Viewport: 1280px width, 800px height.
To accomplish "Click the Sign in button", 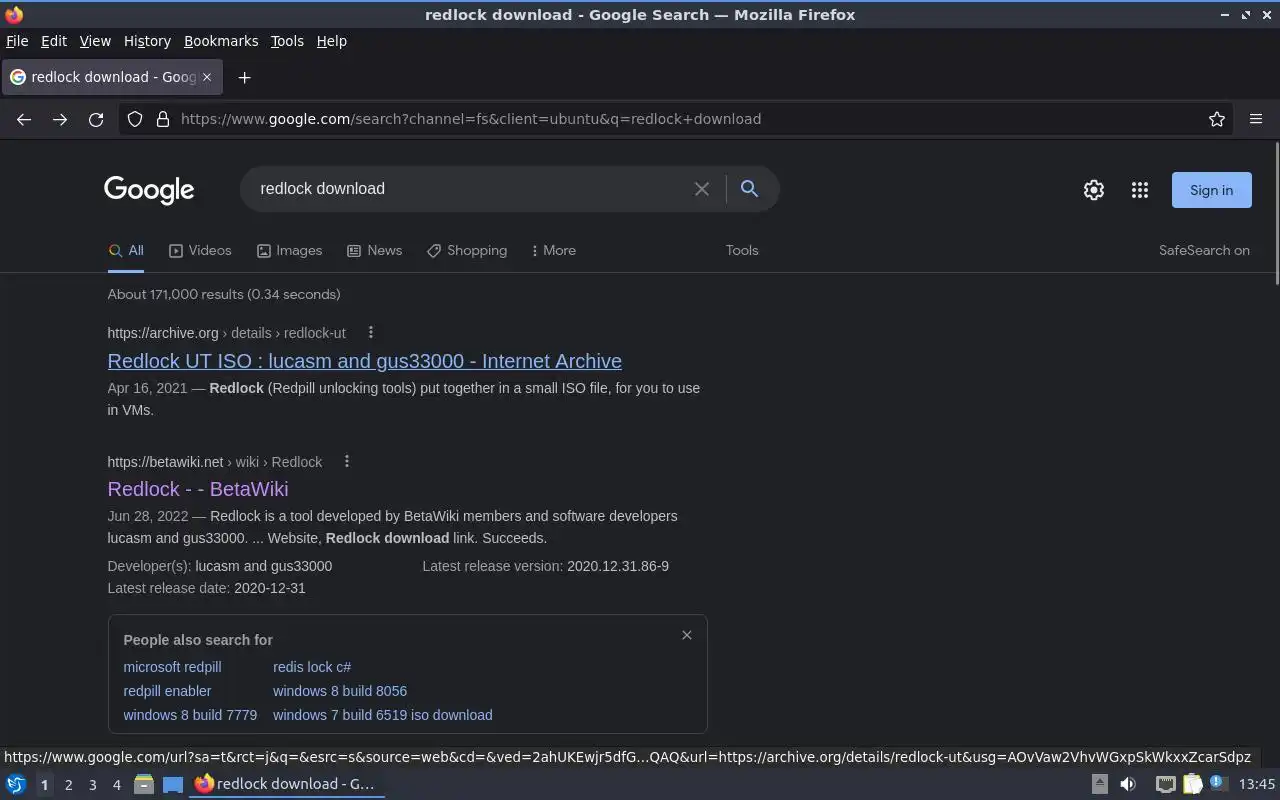I will 1211,190.
